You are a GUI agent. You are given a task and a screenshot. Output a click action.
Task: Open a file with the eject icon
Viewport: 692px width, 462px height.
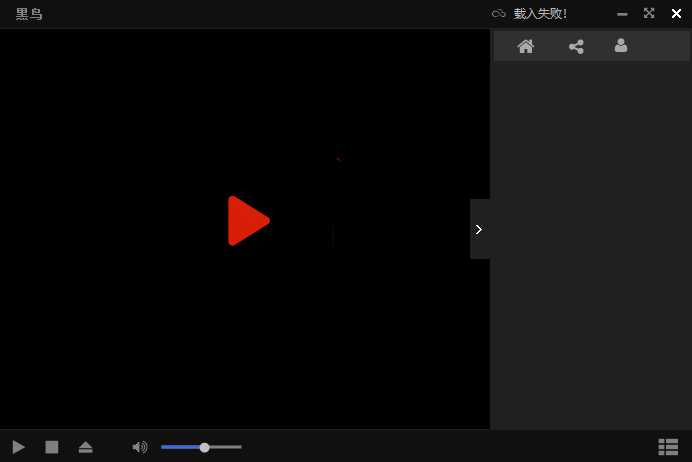point(86,447)
